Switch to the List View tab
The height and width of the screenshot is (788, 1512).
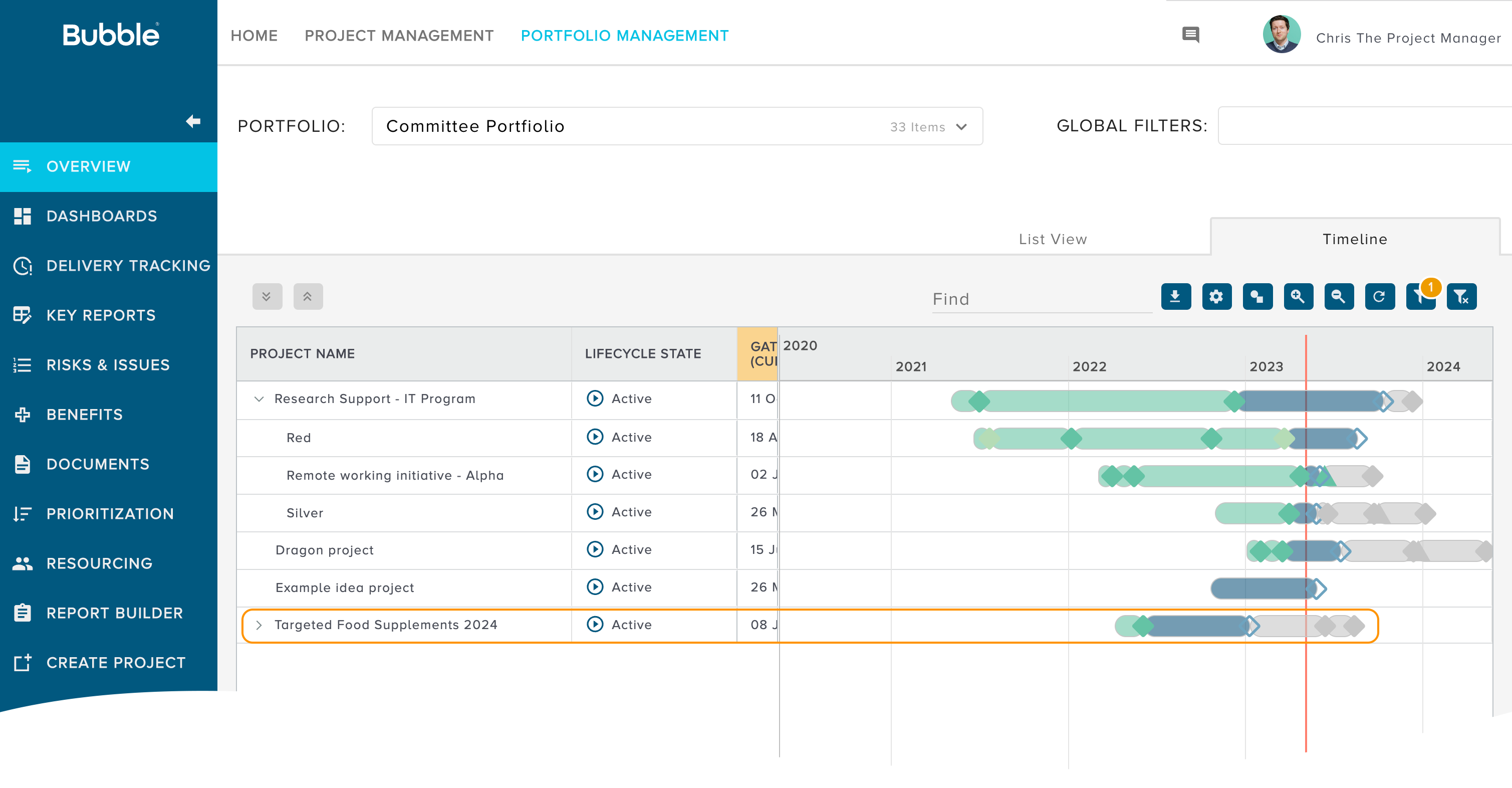1050,239
